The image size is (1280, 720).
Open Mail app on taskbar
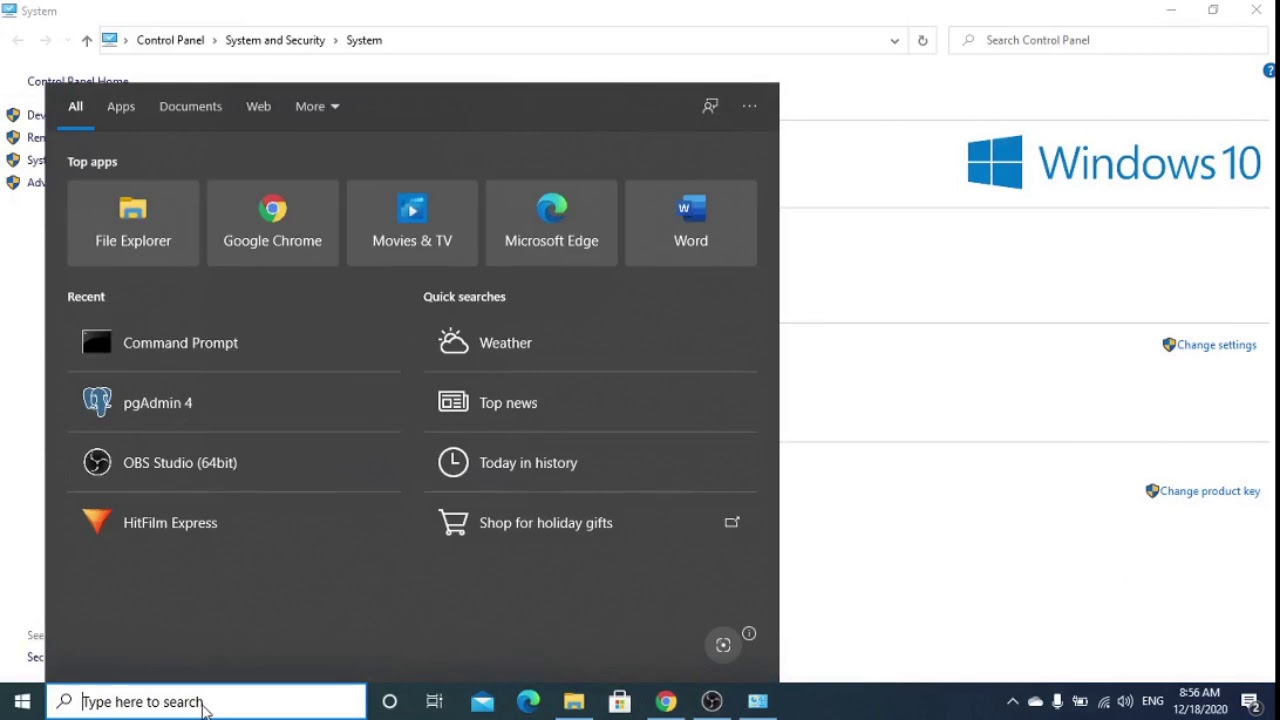point(482,702)
